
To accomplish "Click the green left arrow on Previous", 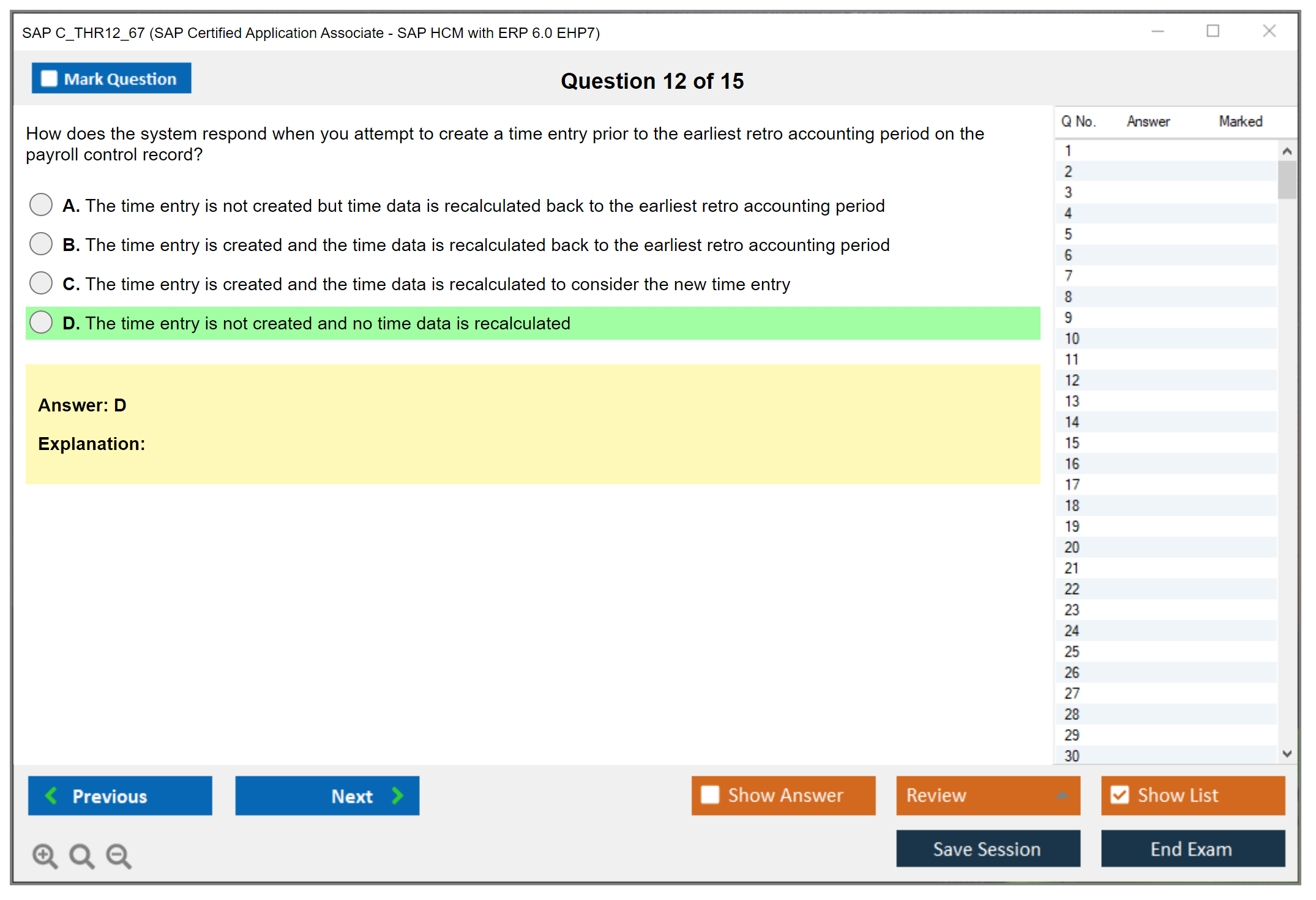I will click(51, 795).
